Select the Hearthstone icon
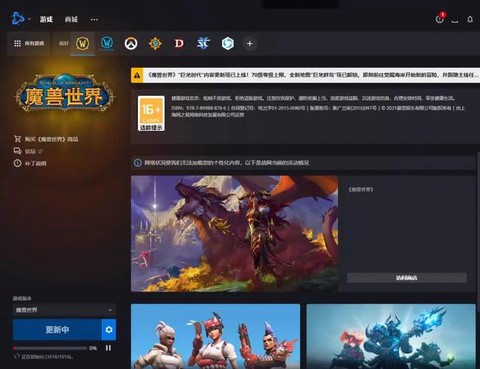 tap(155, 43)
